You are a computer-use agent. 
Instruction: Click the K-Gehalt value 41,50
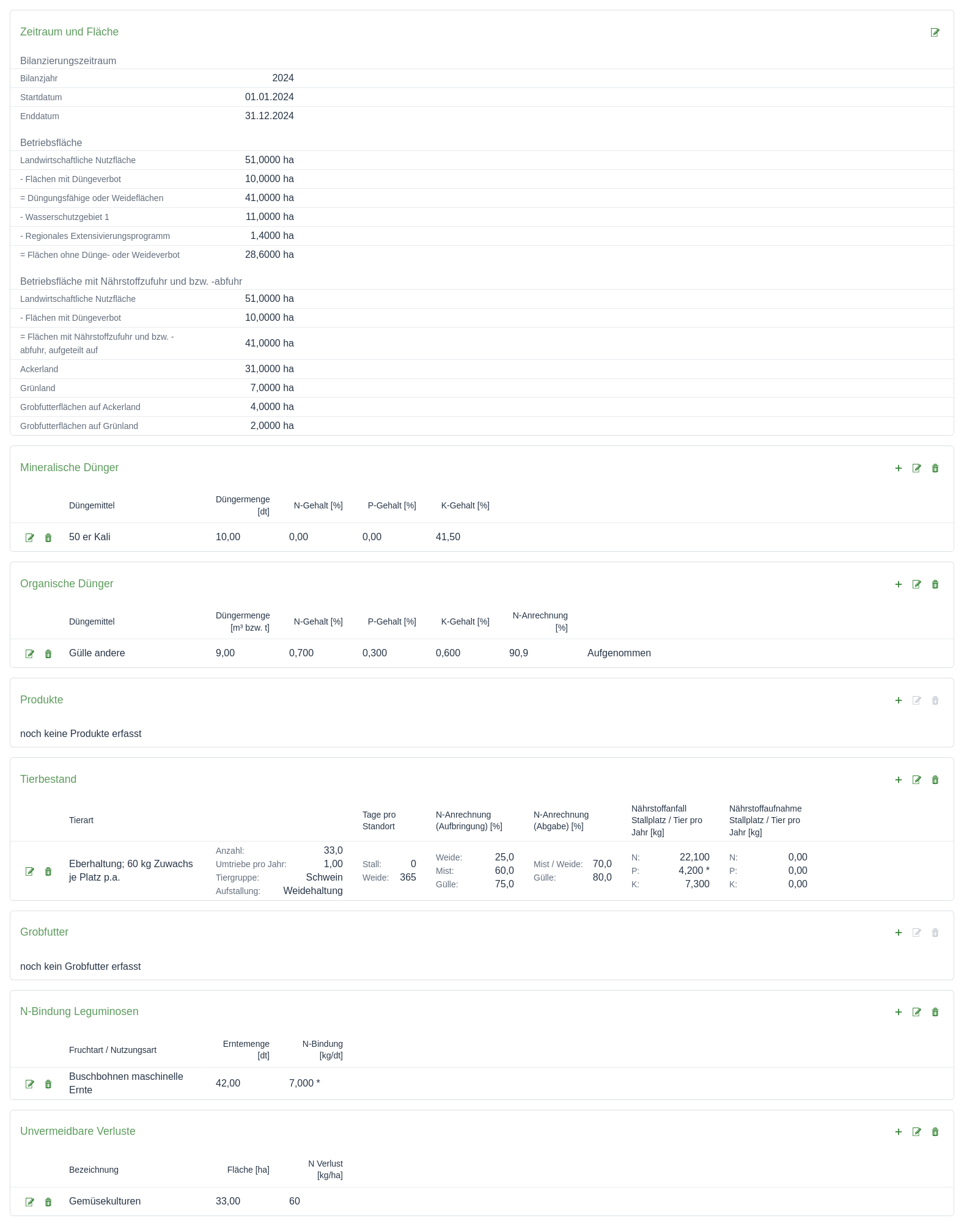click(x=448, y=537)
